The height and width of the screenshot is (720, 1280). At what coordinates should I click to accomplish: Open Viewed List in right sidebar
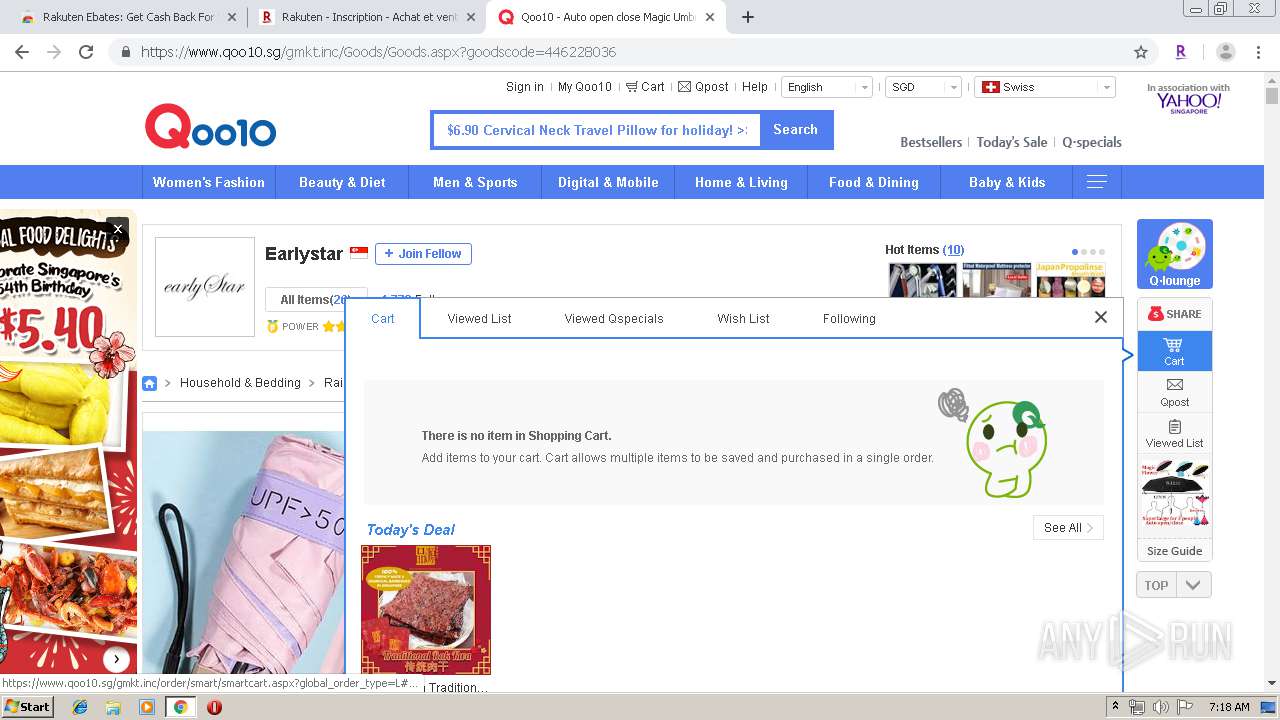coord(1175,433)
